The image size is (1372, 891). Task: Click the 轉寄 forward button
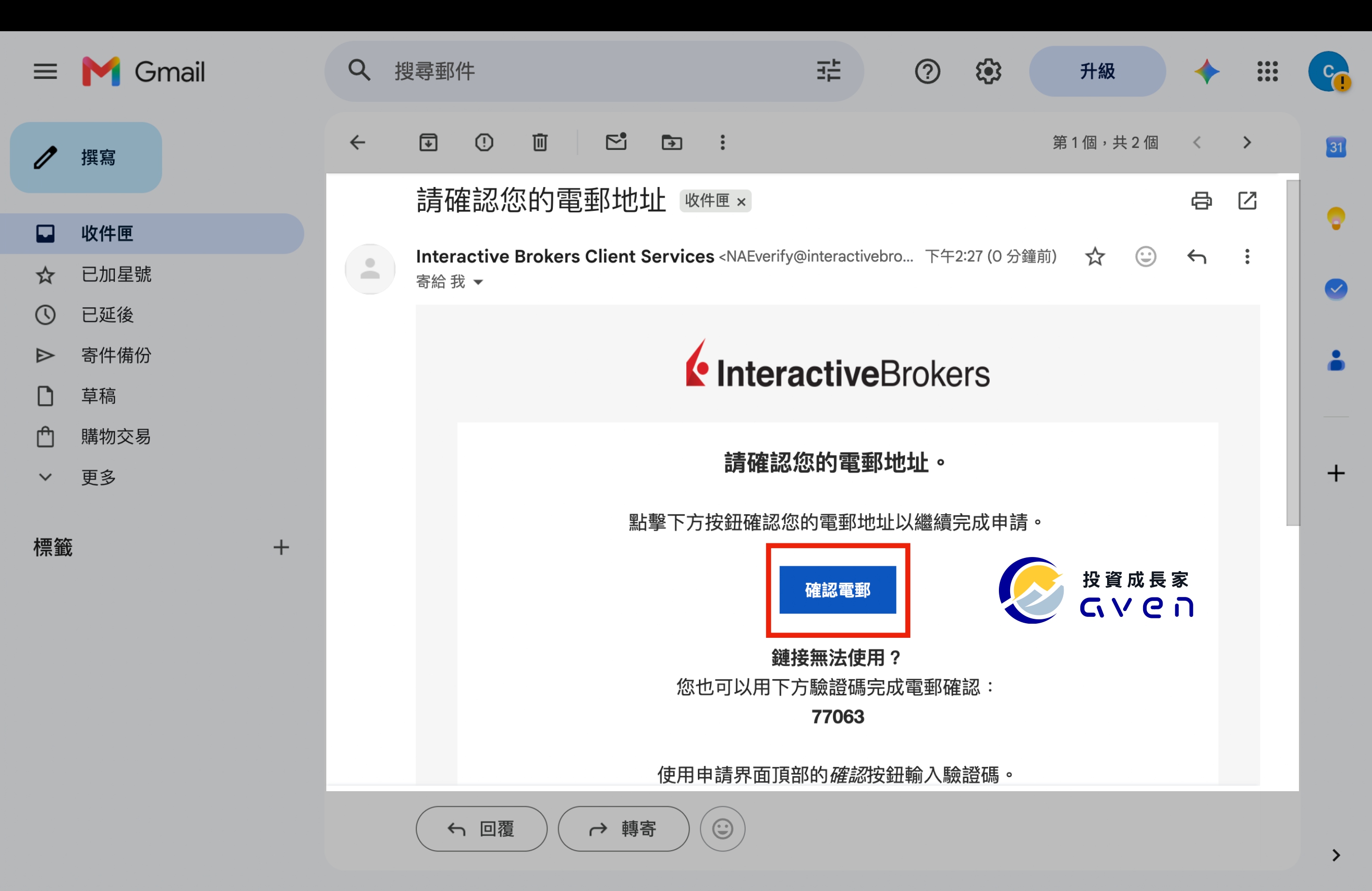(623, 829)
